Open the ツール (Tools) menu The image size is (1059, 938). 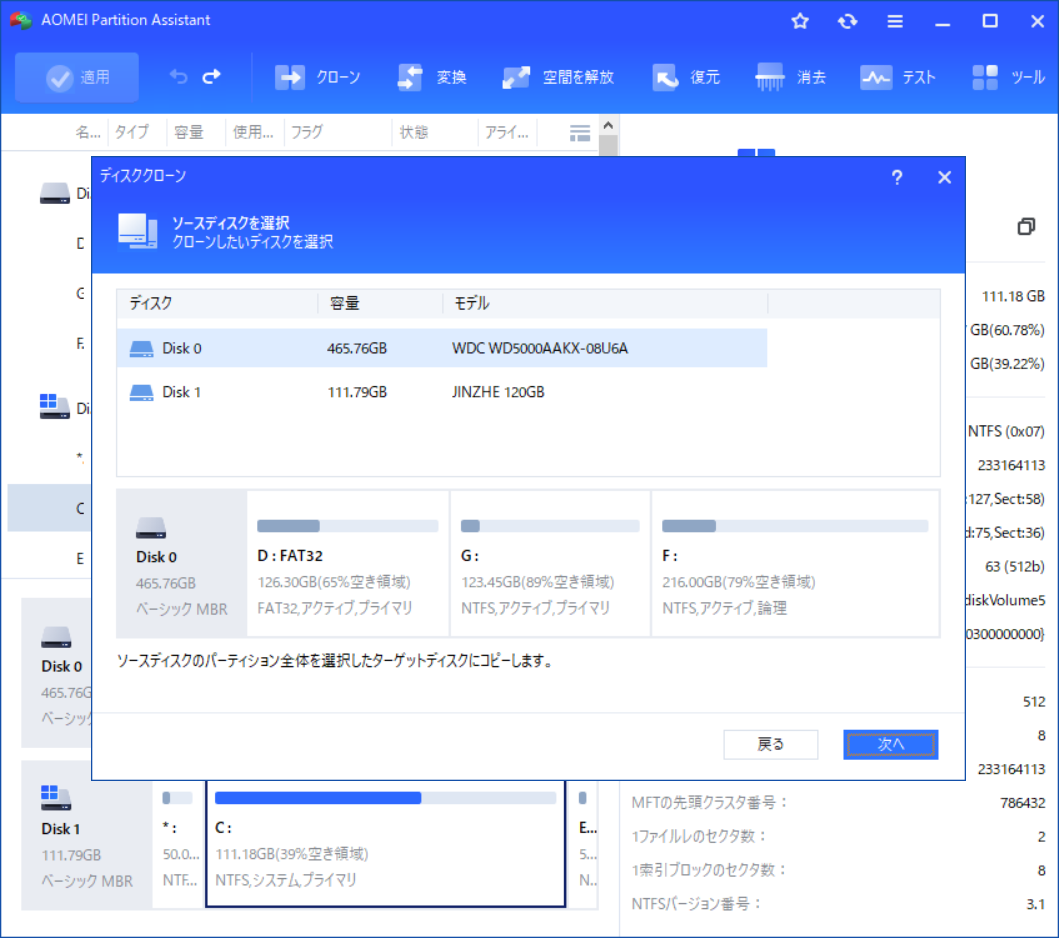(x=1008, y=77)
